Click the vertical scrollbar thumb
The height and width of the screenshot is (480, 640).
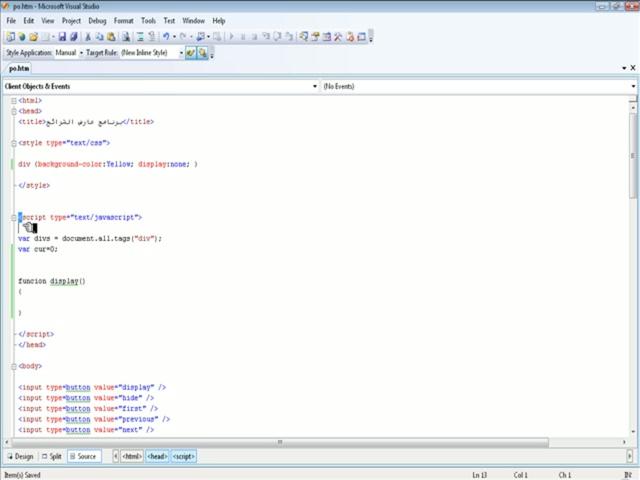click(633, 157)
